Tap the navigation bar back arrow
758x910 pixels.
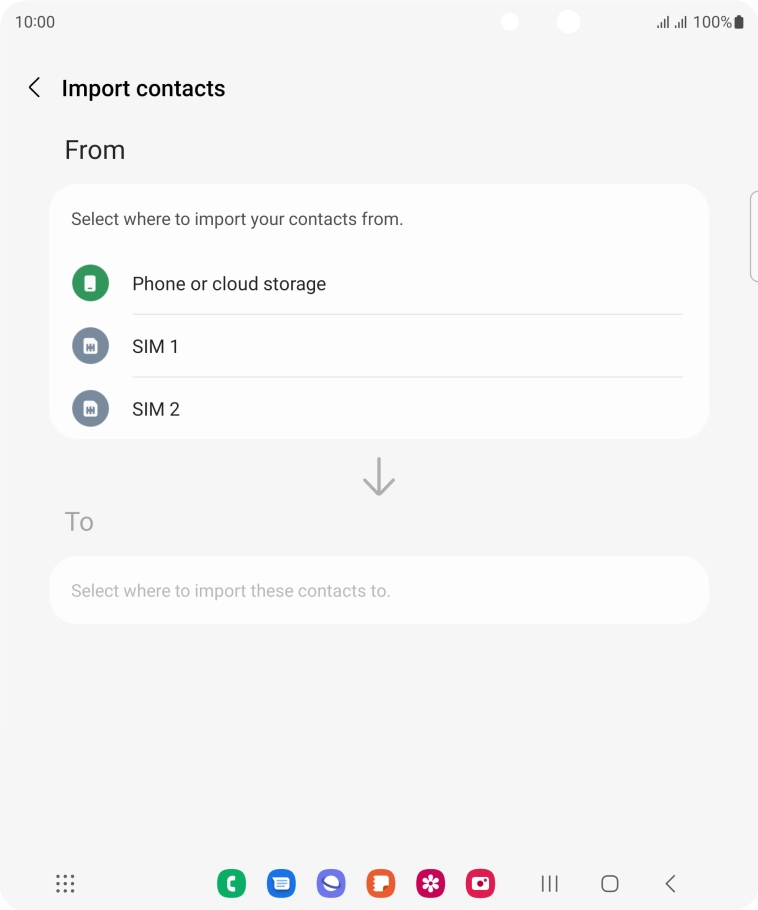pos(670,883)
